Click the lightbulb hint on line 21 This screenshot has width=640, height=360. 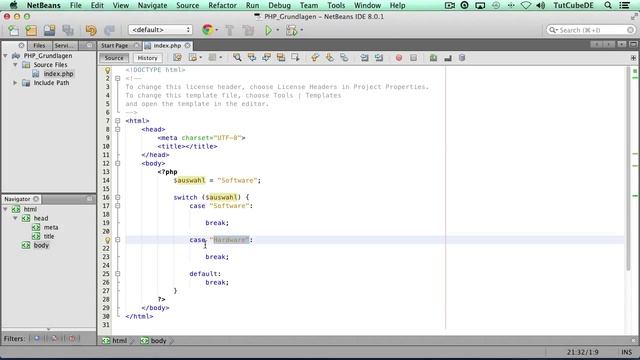(108, 240)
